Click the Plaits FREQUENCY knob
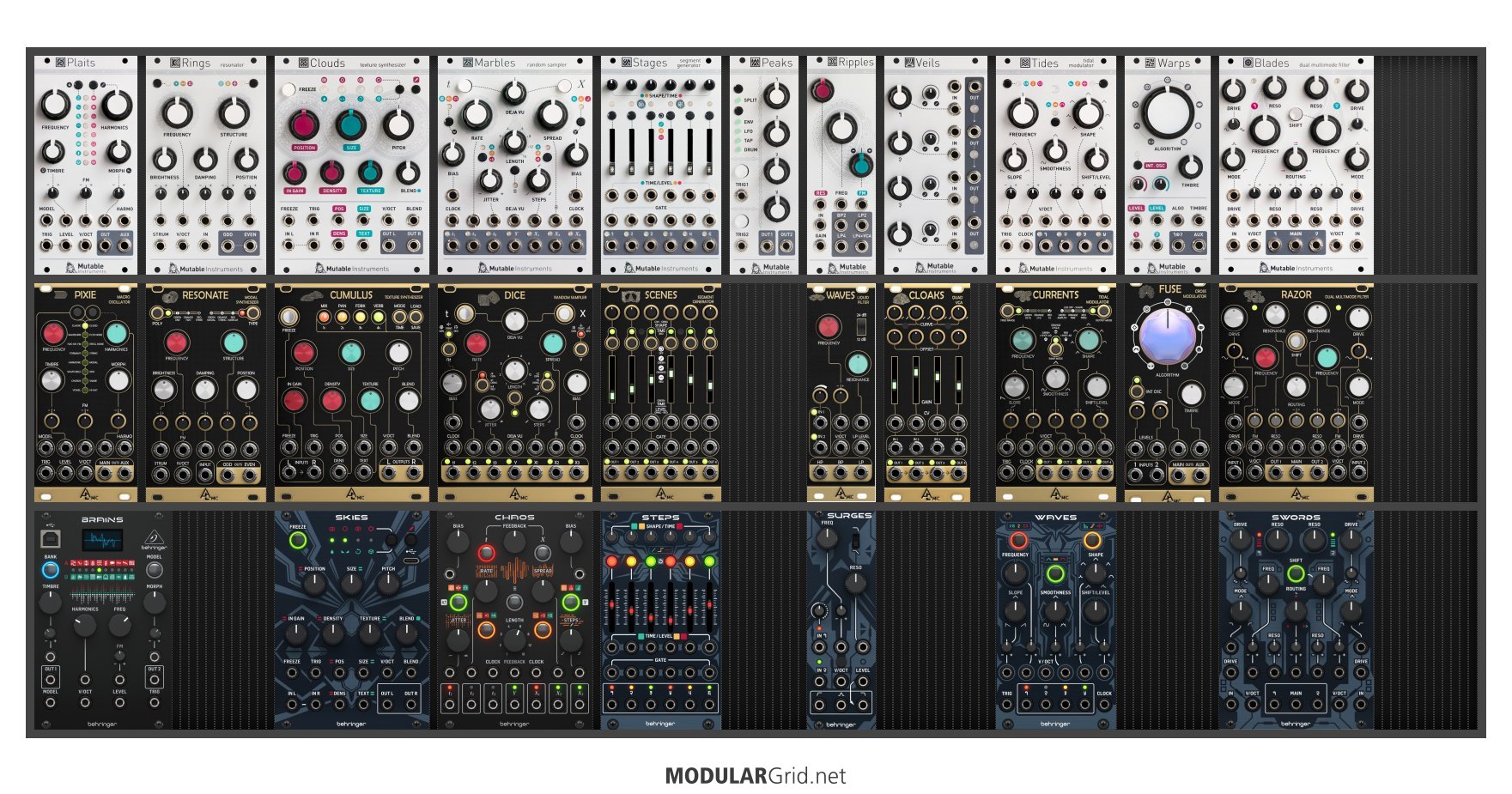Screen dimensions: 1512x794 pyautogui.click(x=55, y=106)
